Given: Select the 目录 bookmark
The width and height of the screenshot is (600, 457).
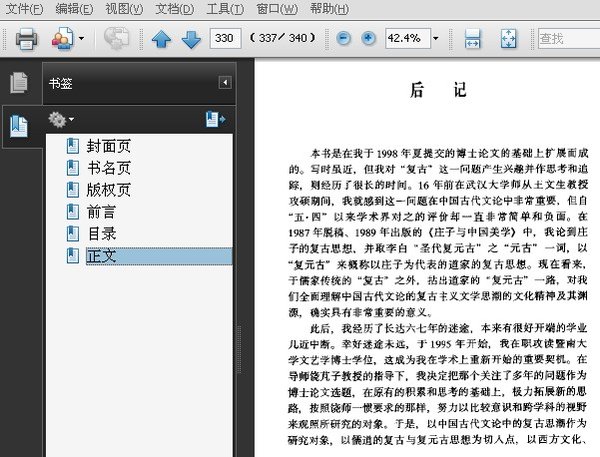Looking at the screenshot, I should pos(101,233).
